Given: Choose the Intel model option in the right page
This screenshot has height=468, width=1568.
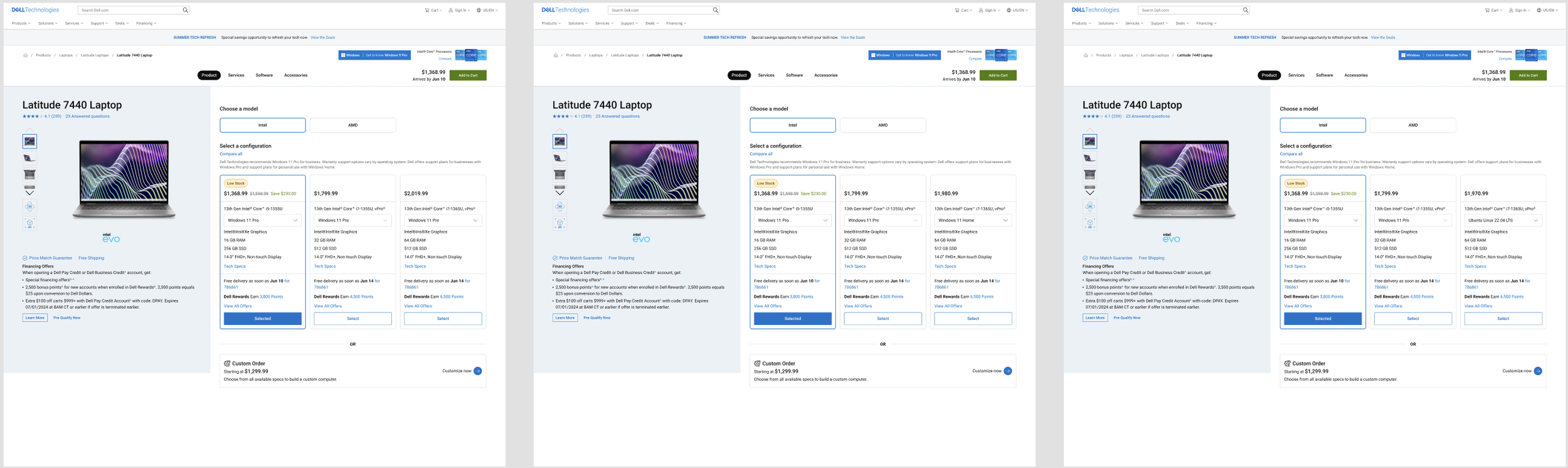Looking at the screenshot, I should click(x=1323, y=125).
